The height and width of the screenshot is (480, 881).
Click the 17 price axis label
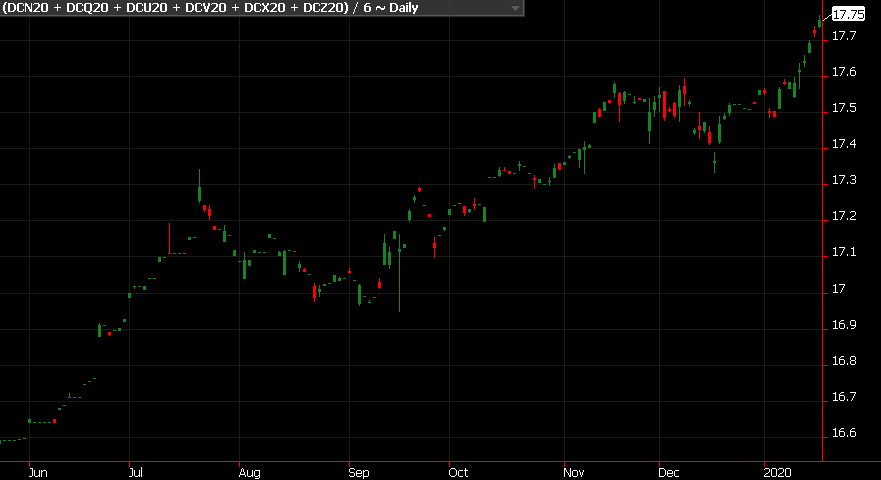click(x=839, y=289)
